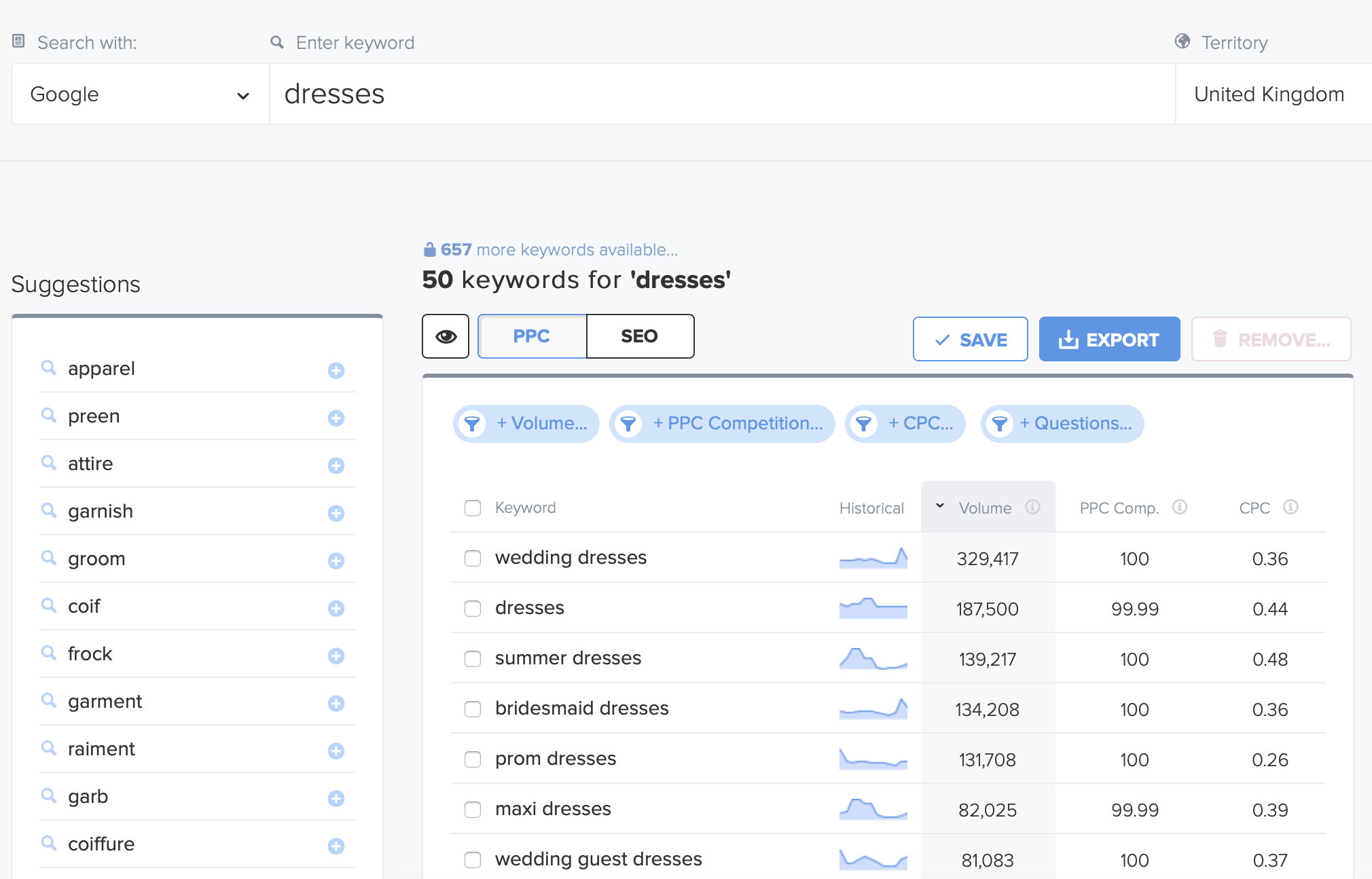Add preen suggestion with plus icon

pos(336,418)
